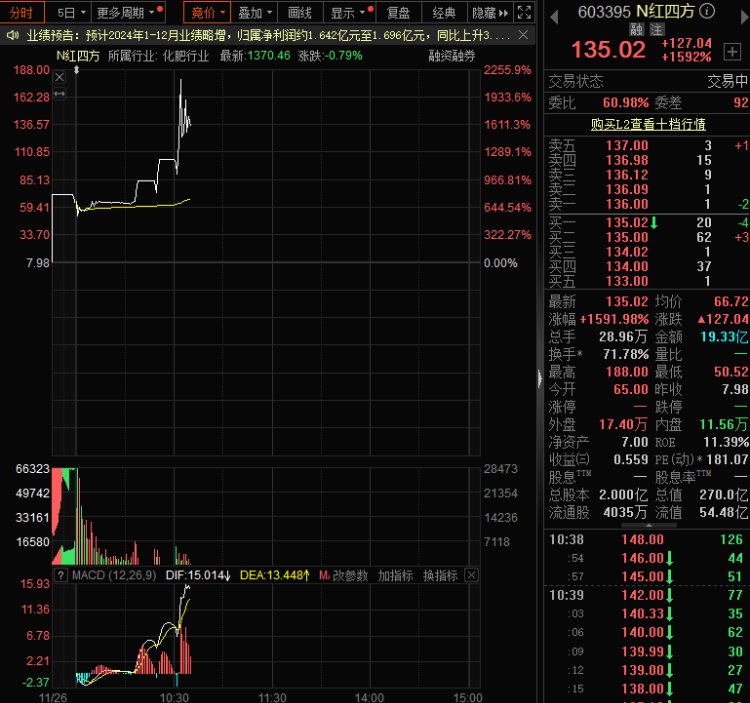Click the vertical cursor marker icon
750x703 pixels.
point(76,70)
